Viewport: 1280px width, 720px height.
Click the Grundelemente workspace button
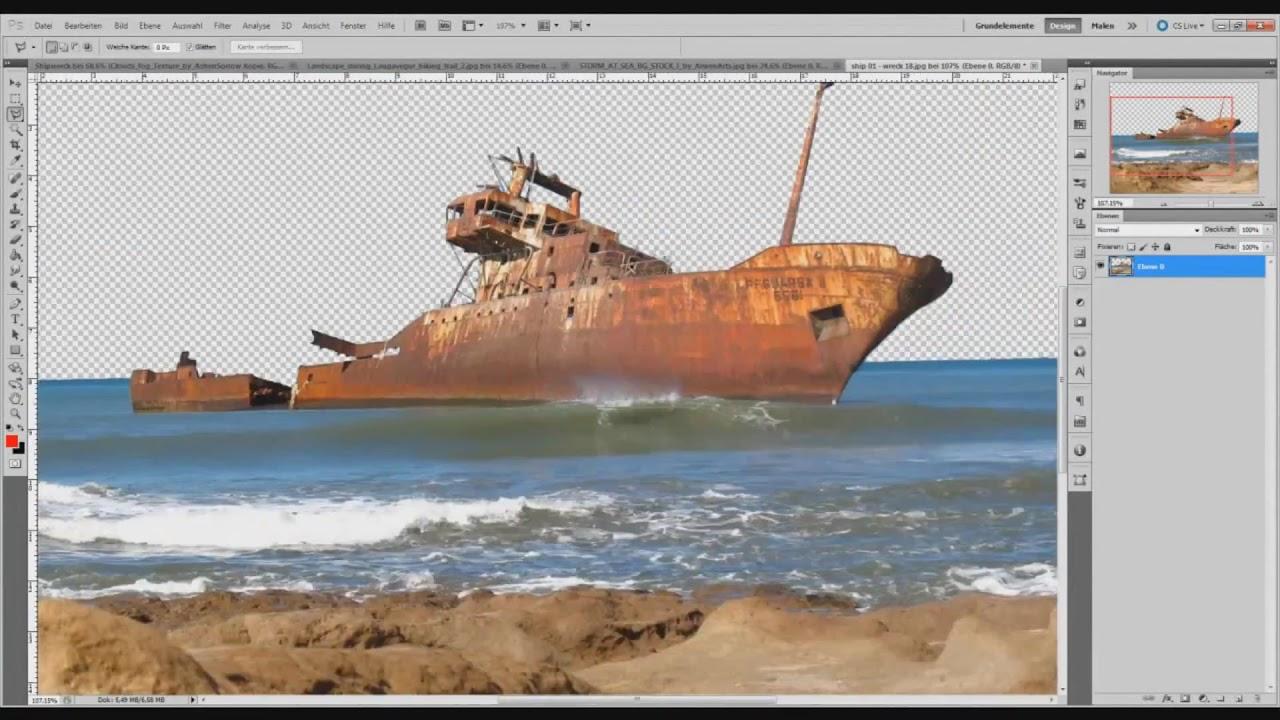point(1004,25)
